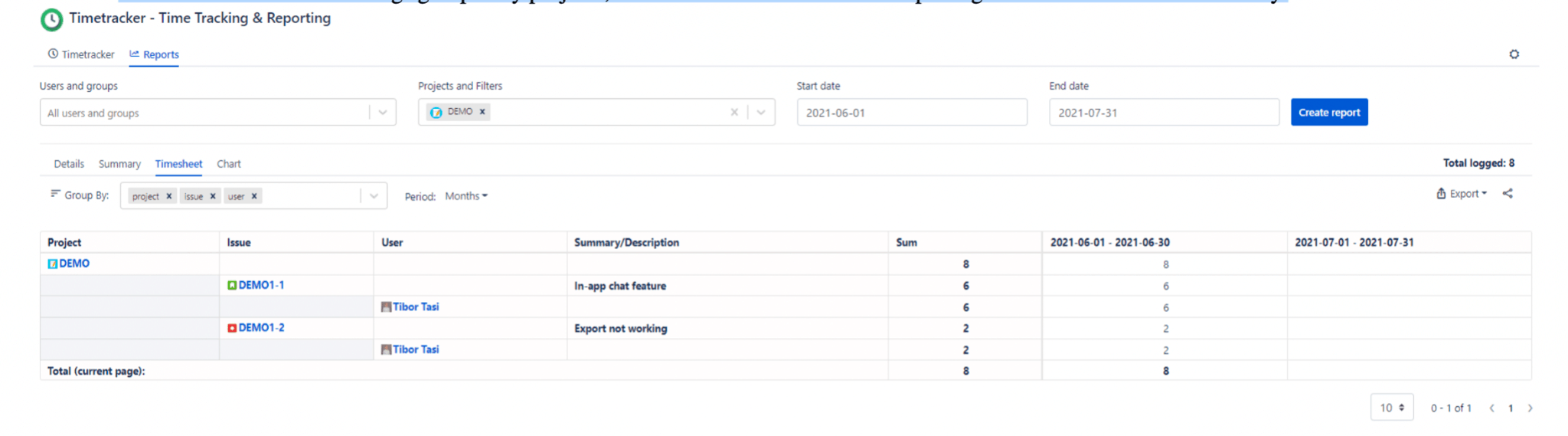Click the share report icon
Screen dimensions: 1568x436
(1508, 193)
